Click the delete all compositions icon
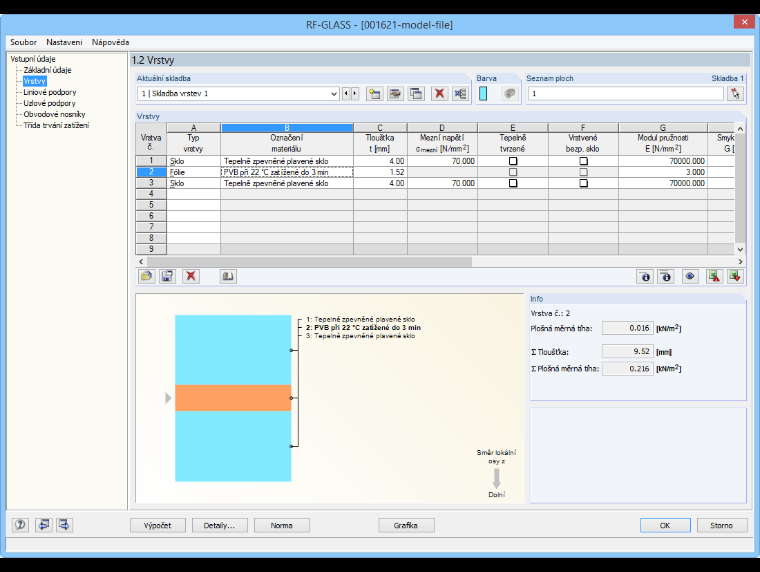 pos(460,94)
